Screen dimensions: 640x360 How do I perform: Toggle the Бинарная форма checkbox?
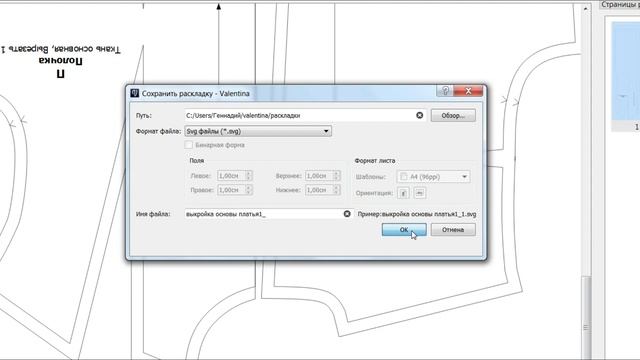(x=189, y=145)
